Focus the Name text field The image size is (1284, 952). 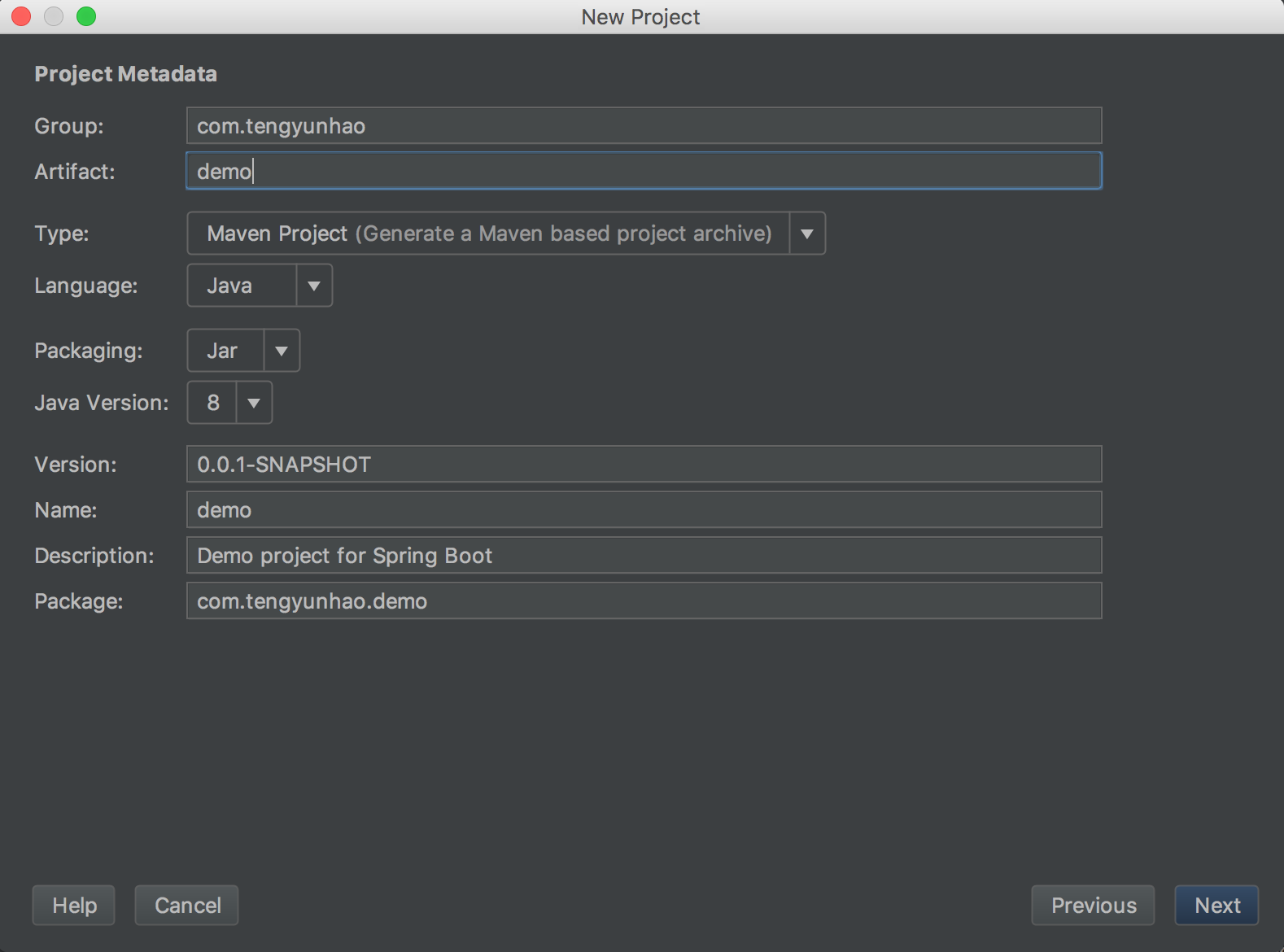643,510
